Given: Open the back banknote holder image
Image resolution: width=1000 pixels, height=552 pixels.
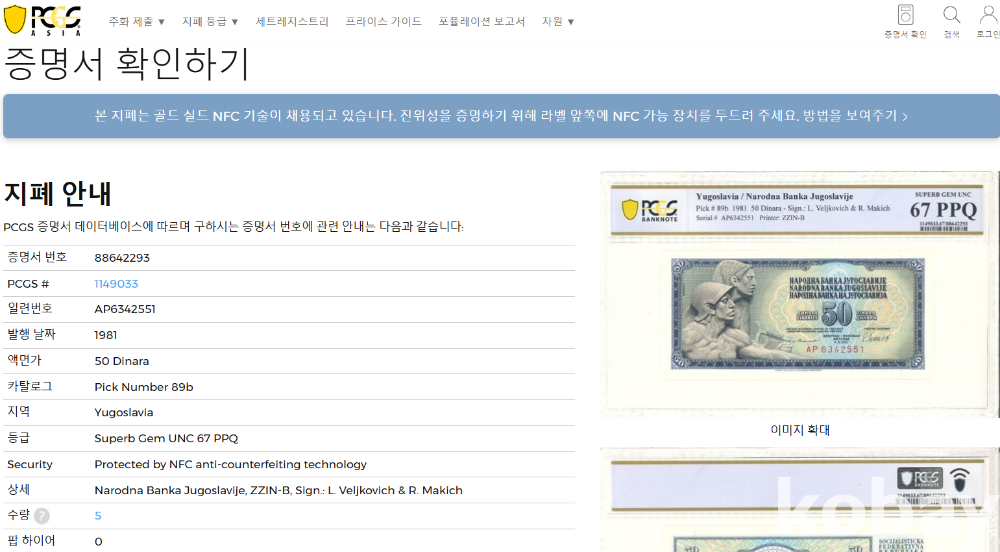Looking at the screenshot, I should (x=799, y=500).
